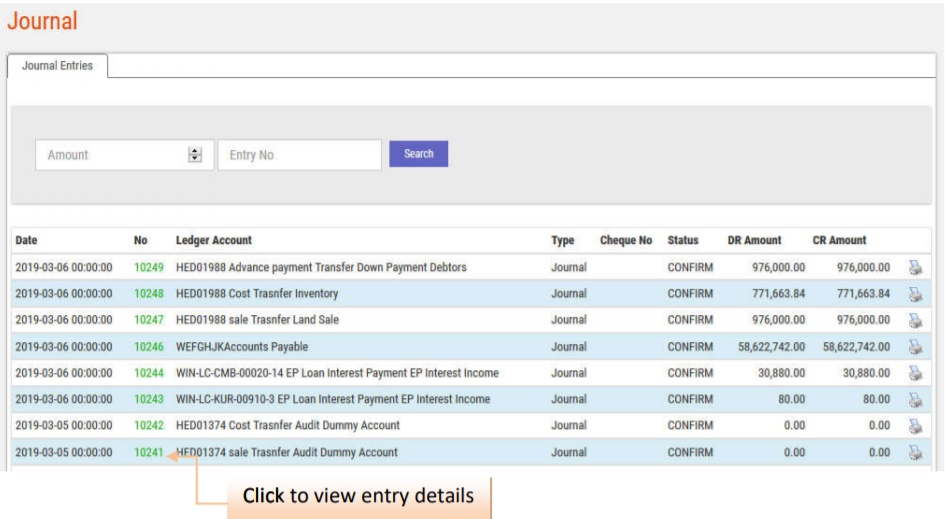The height and width of the screenshot is (519, 945).
Task: Print journal entry 10247
Action: [x=914, y=320]
